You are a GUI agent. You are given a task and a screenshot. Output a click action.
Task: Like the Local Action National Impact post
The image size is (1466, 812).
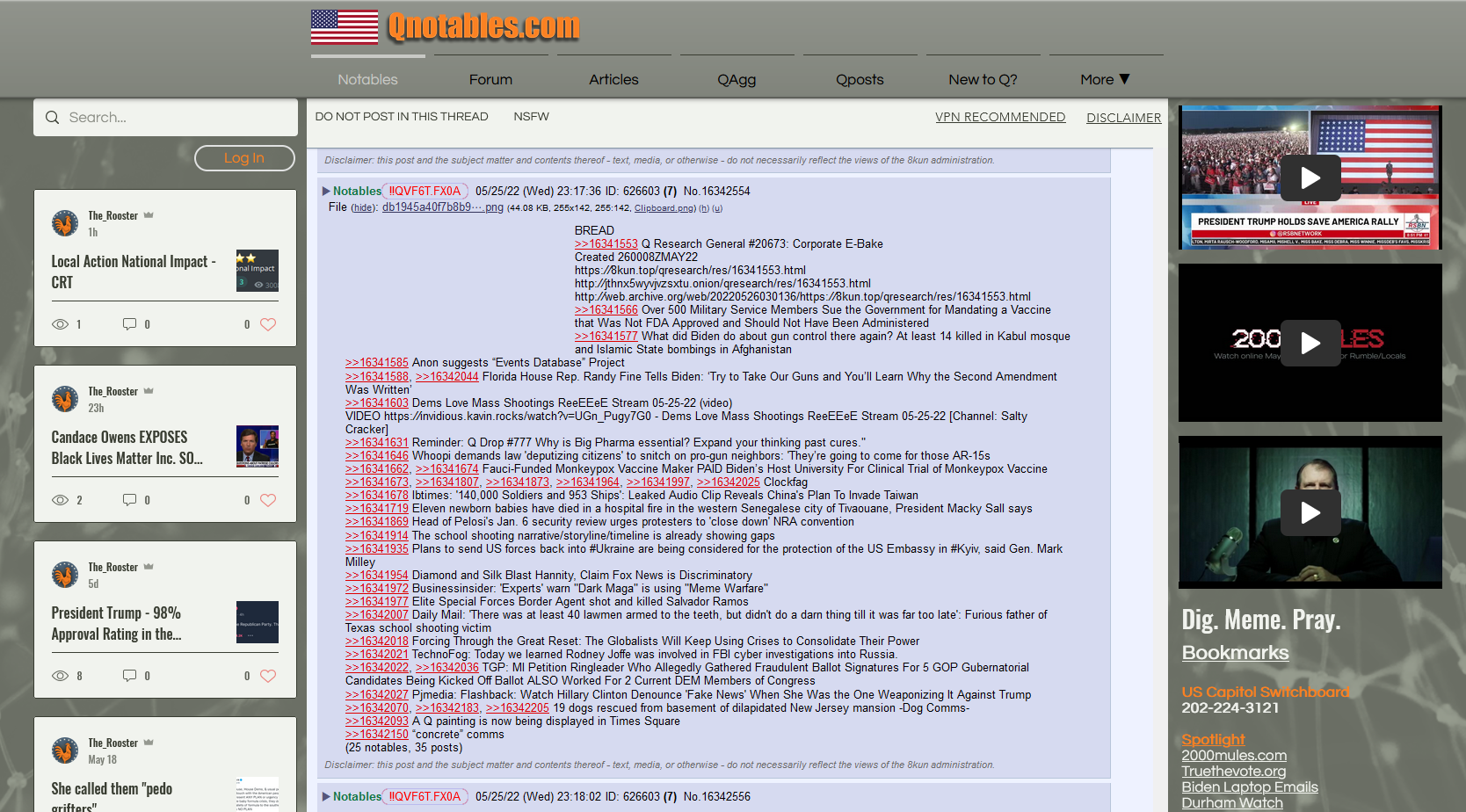(x=268, y=324)
